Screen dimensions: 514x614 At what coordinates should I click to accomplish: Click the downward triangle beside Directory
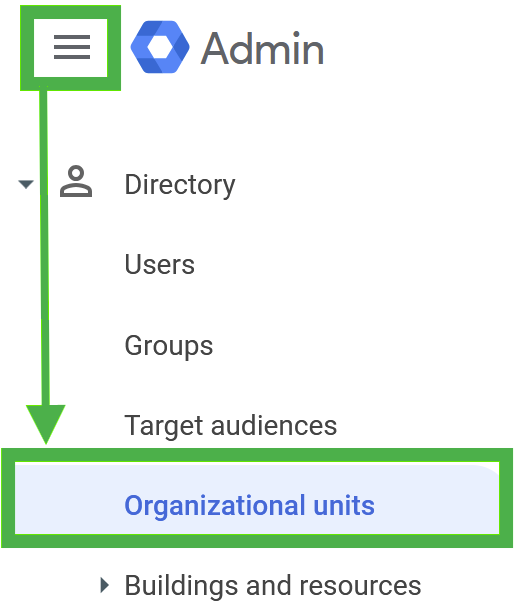point(26,184)
